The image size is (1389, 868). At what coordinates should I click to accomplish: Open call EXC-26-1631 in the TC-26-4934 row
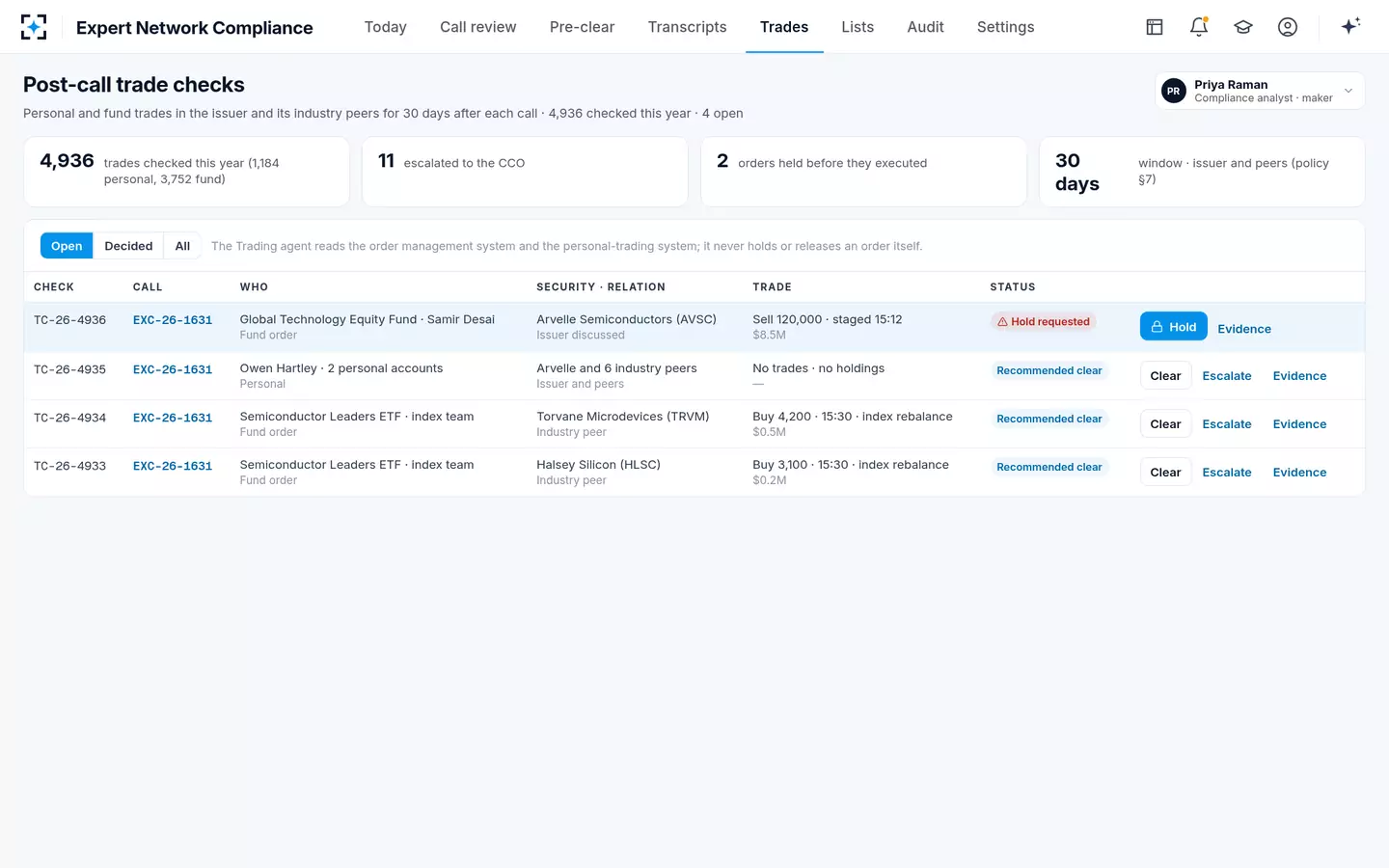point(173,418)
